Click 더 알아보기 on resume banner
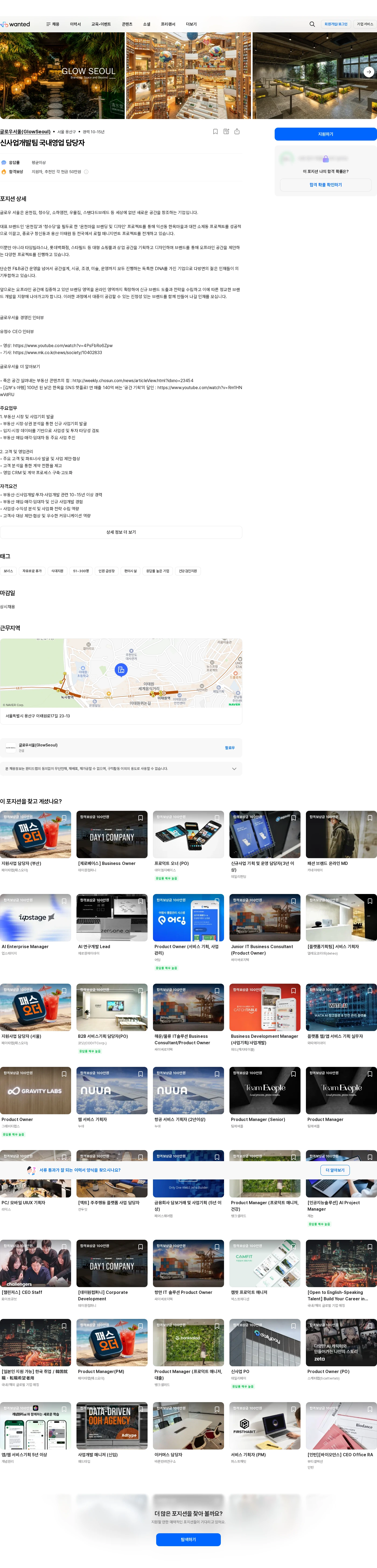This screenshot has height=1568, width=377. coord(335,1170)
